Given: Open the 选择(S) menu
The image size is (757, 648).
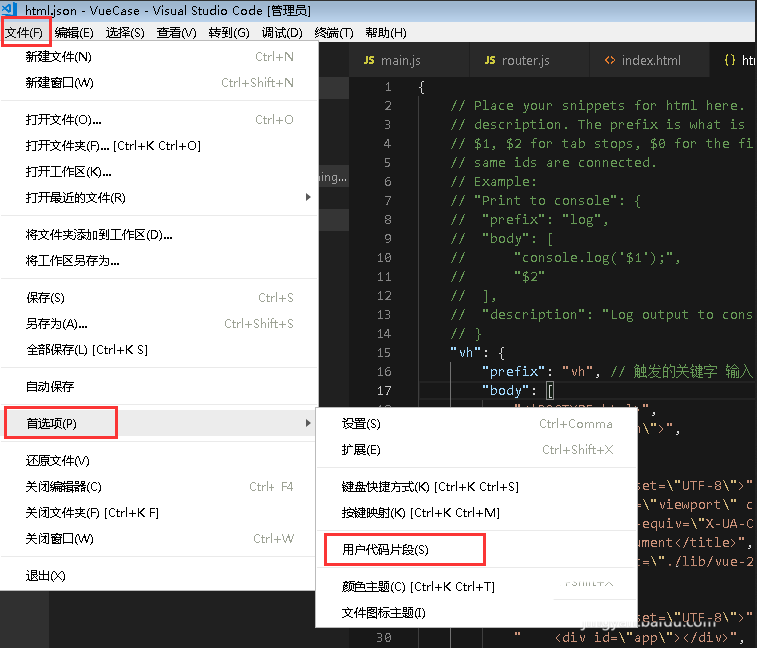Looking at the screenshot, I should pyautogui.click(x=125, y=33).
